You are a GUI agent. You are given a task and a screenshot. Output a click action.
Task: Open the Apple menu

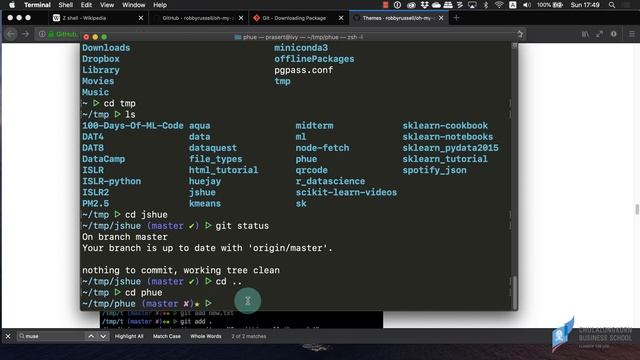click(12, 5)
